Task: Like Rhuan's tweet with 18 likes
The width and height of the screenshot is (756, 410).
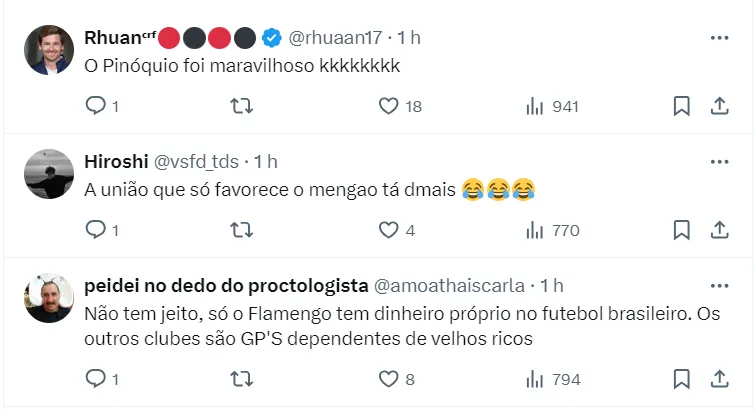Action: pos(389,106)
